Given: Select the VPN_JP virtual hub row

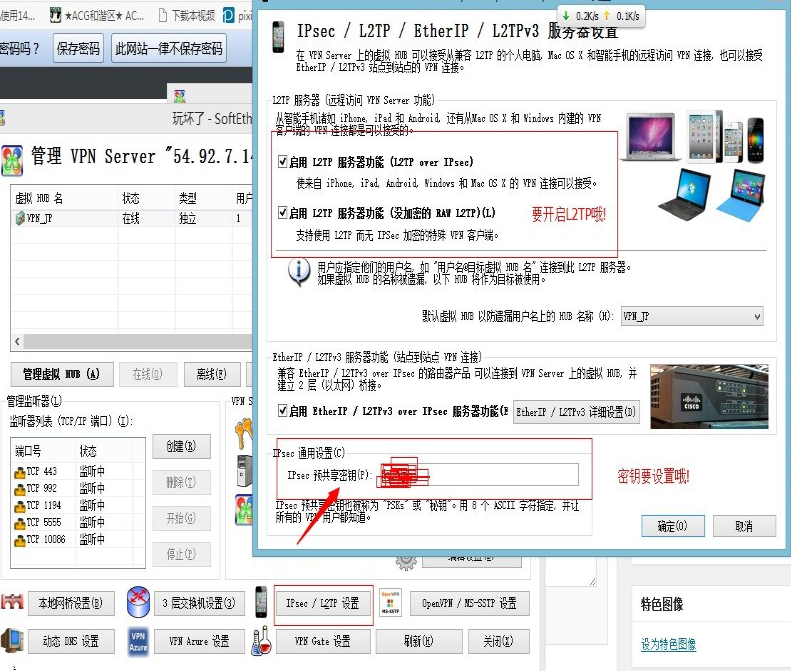Looking at the screenshot, I should [131, 218].
